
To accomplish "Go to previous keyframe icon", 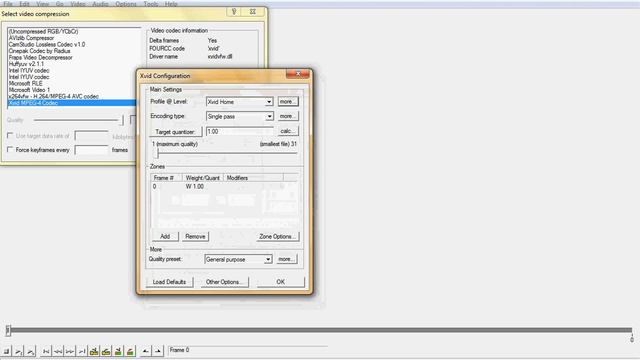I will pos(94,351).
